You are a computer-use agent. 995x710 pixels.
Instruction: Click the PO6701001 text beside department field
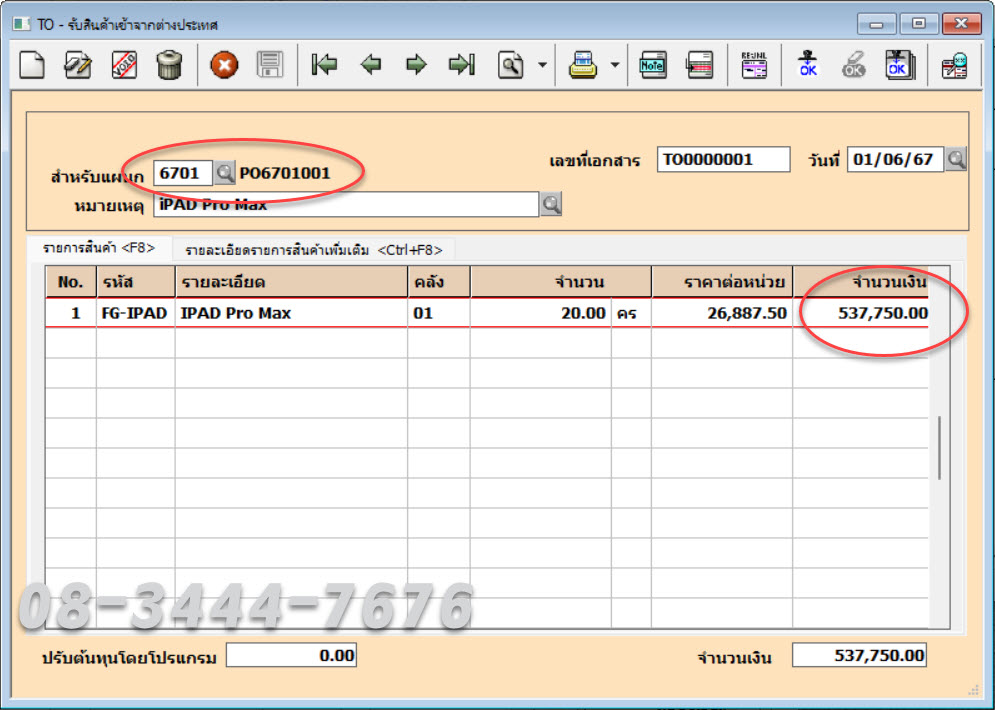pos(285,173)
